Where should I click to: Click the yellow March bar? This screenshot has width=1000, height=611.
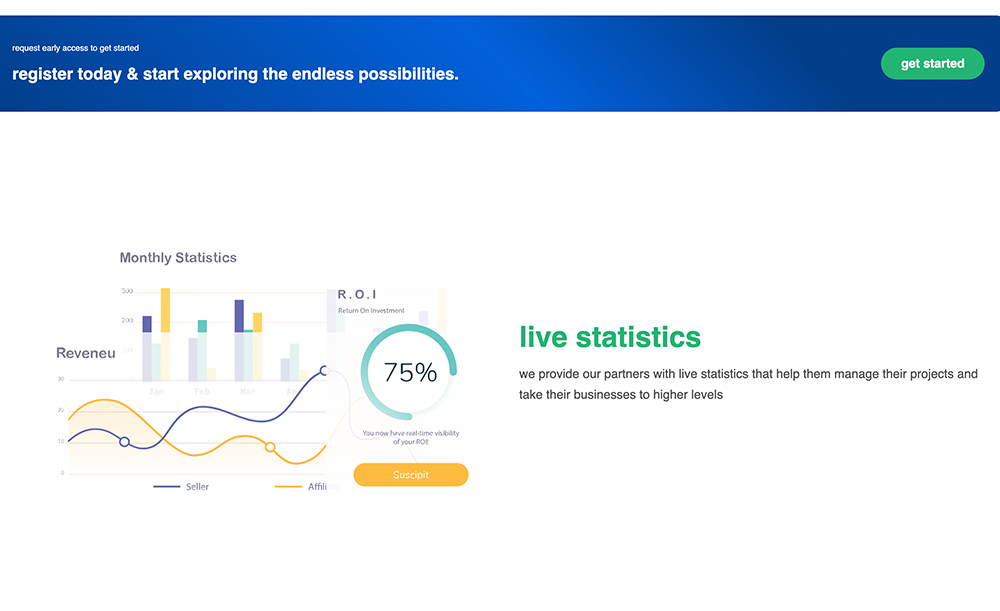point(257,322)
